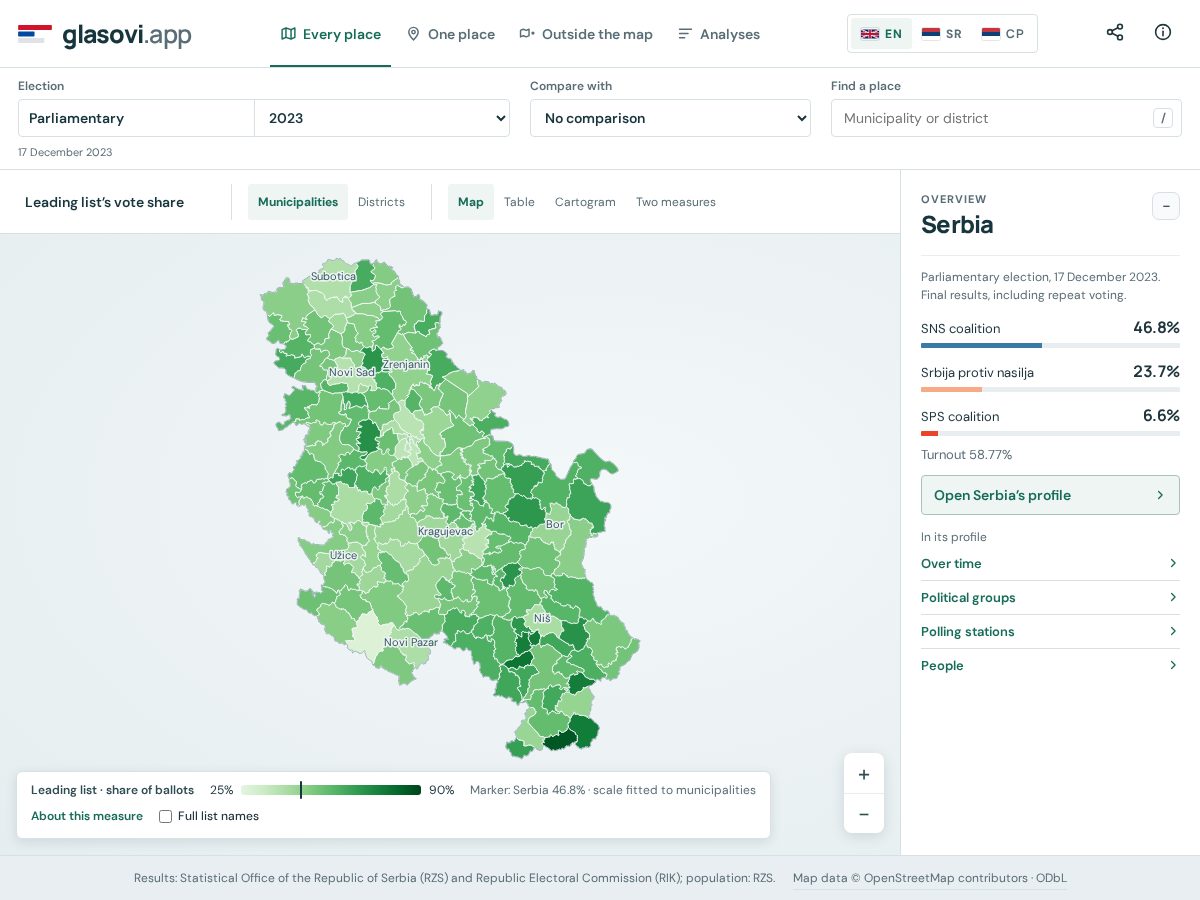The height and width of the screenshot is (900, 1200).
Task: Go to Analyses tab
Action: 718,34
